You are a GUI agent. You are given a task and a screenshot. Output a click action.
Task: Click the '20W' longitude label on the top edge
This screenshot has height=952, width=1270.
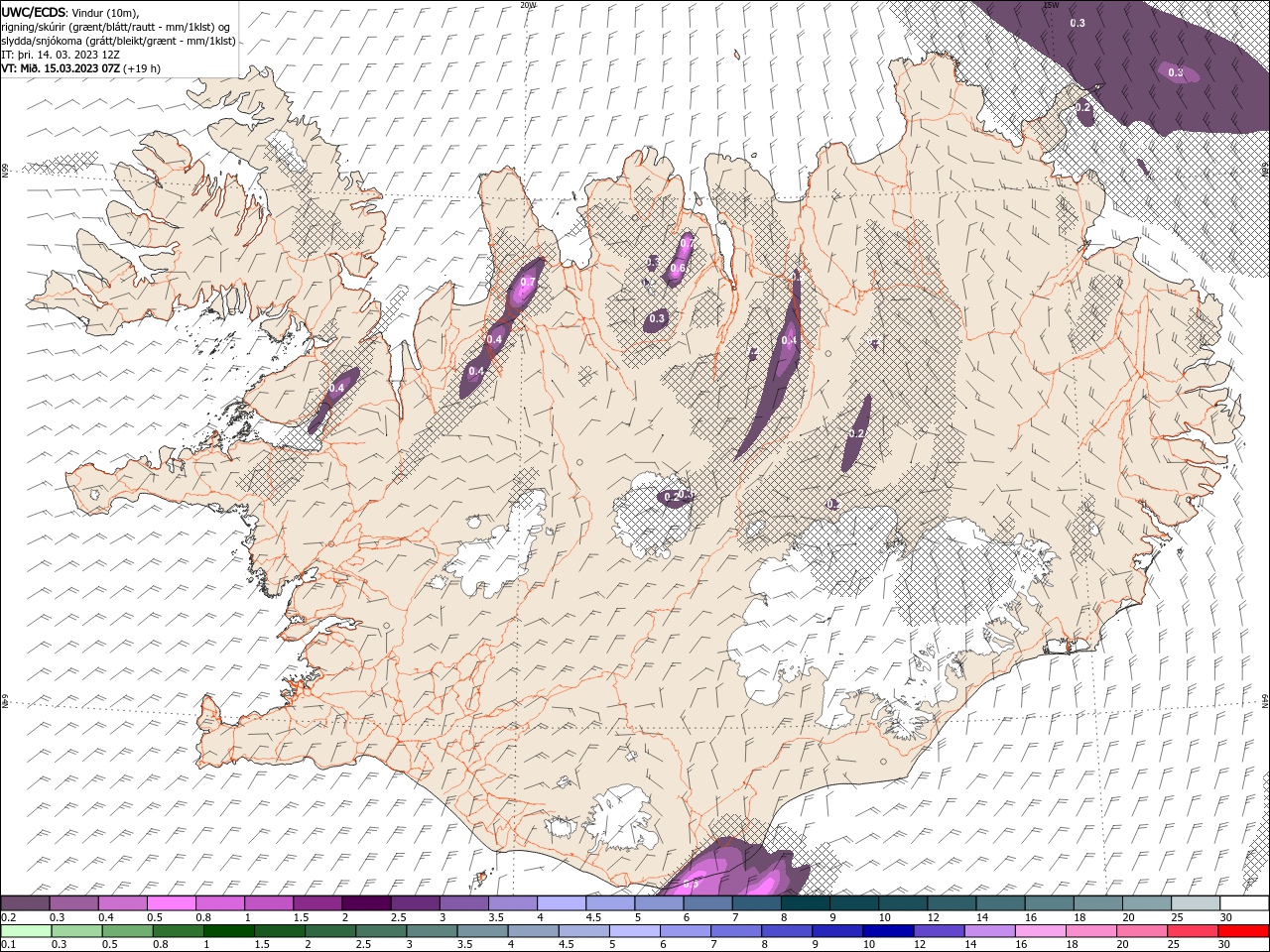[529, 5]
